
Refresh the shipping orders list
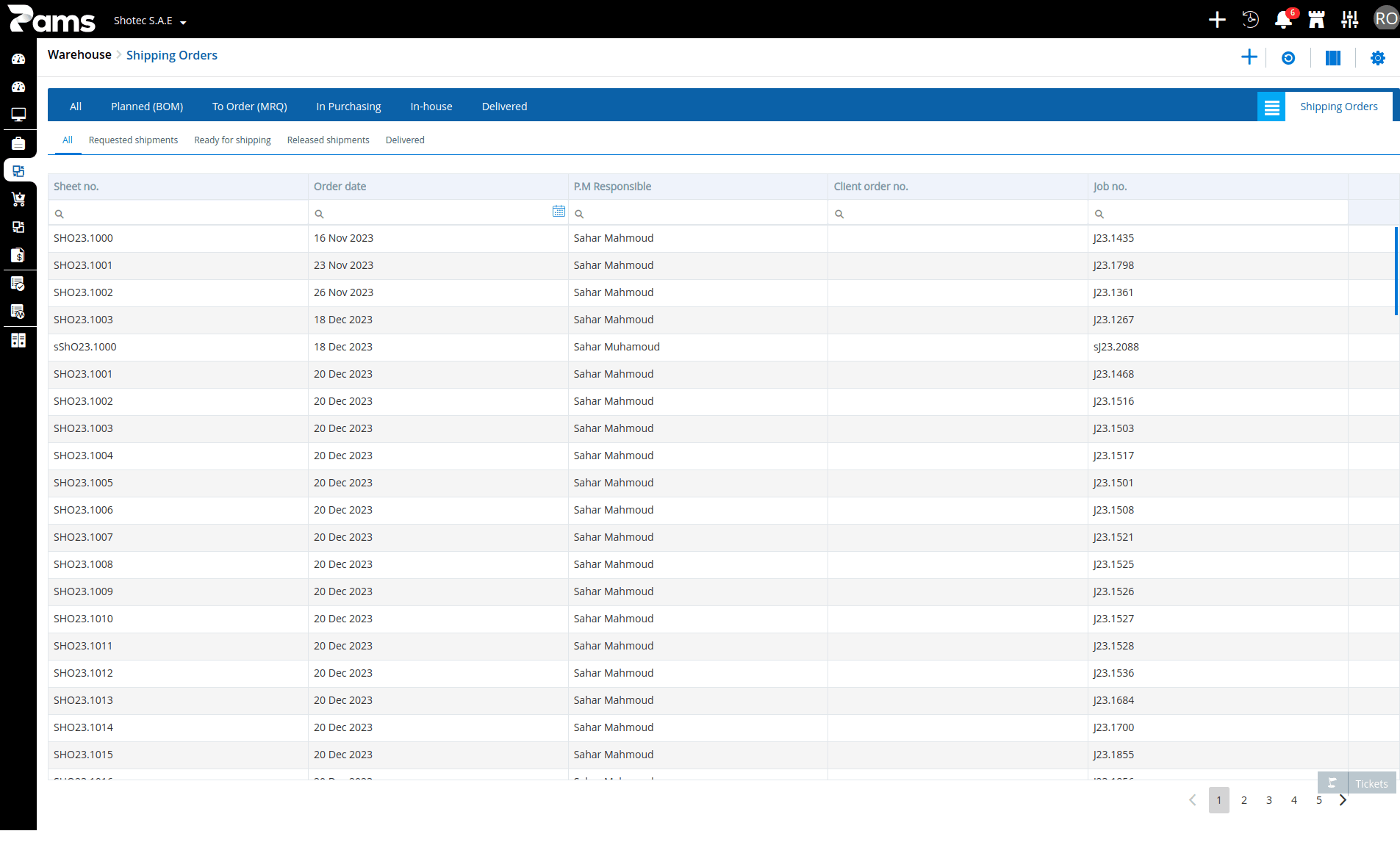tap(1288, 58)
